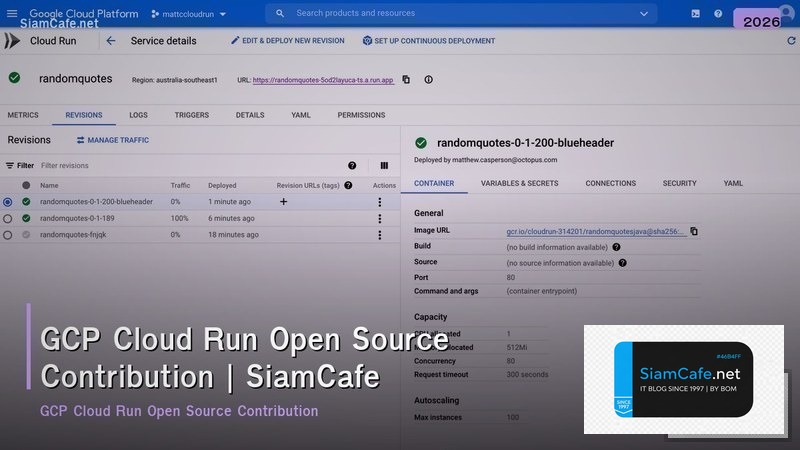
Task: Open actions menu for randomquotes-0-1-200-blueheader
Action: [x=380, y=202]
